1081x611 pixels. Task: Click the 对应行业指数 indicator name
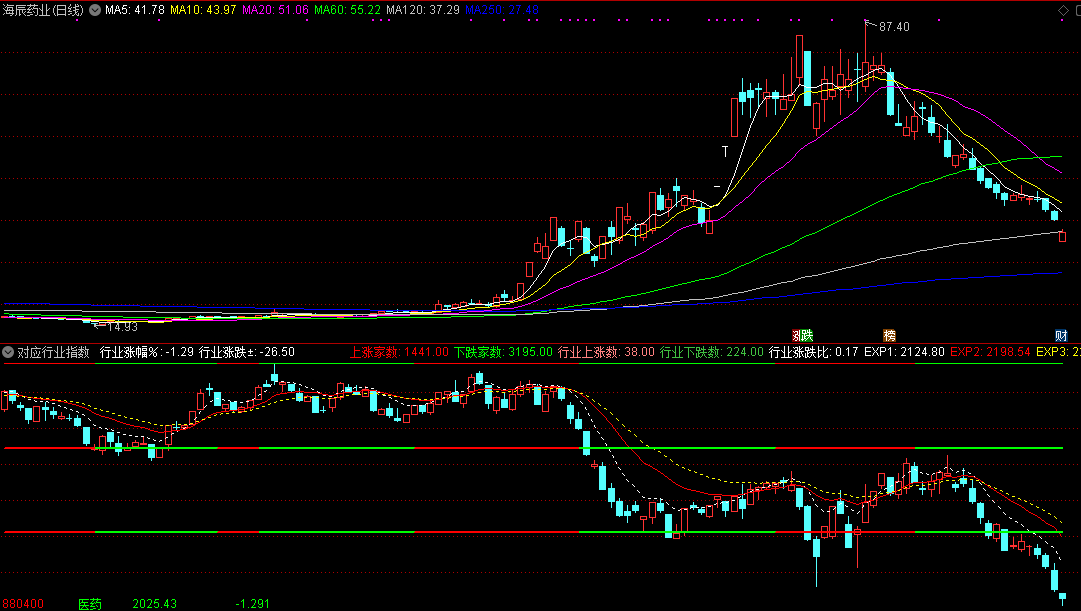click(53, 352)
